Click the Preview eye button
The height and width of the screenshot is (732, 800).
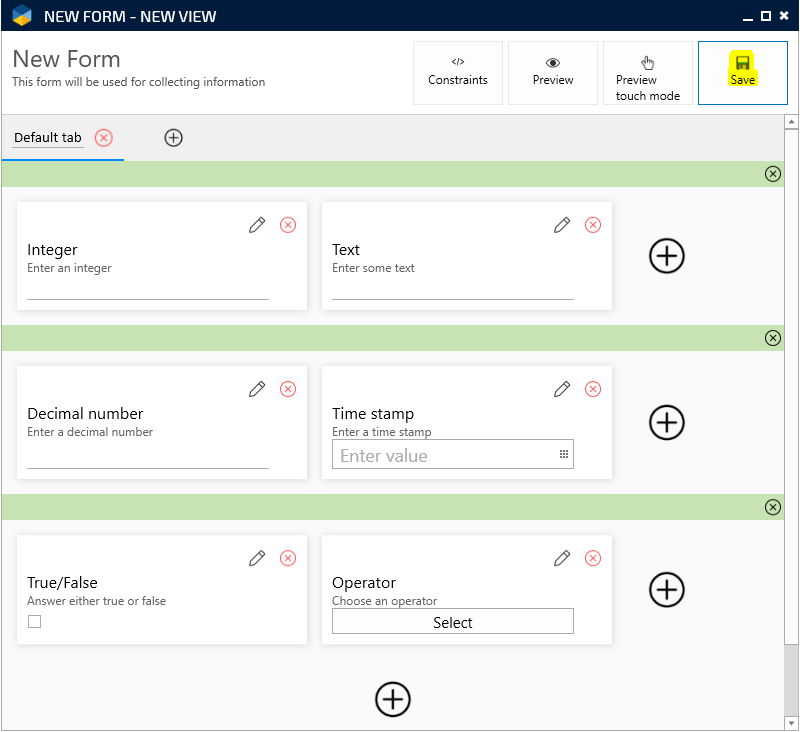click(x=552, y=72)
